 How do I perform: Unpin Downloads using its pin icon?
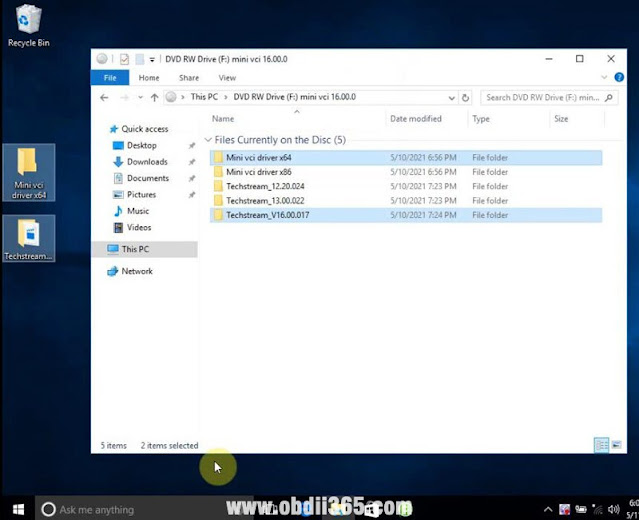click(192, 162)
